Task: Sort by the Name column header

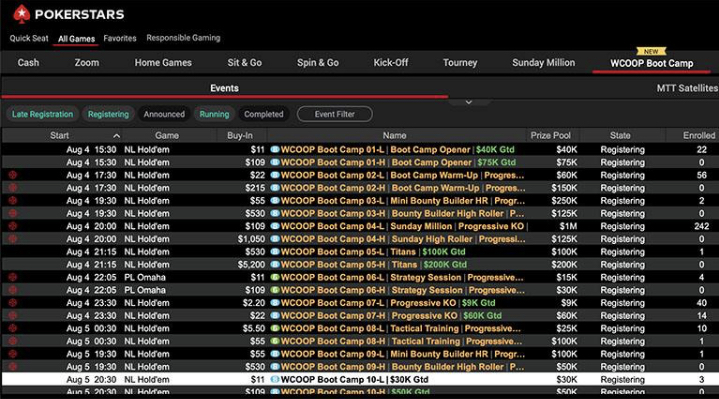Action: (394, 136)
